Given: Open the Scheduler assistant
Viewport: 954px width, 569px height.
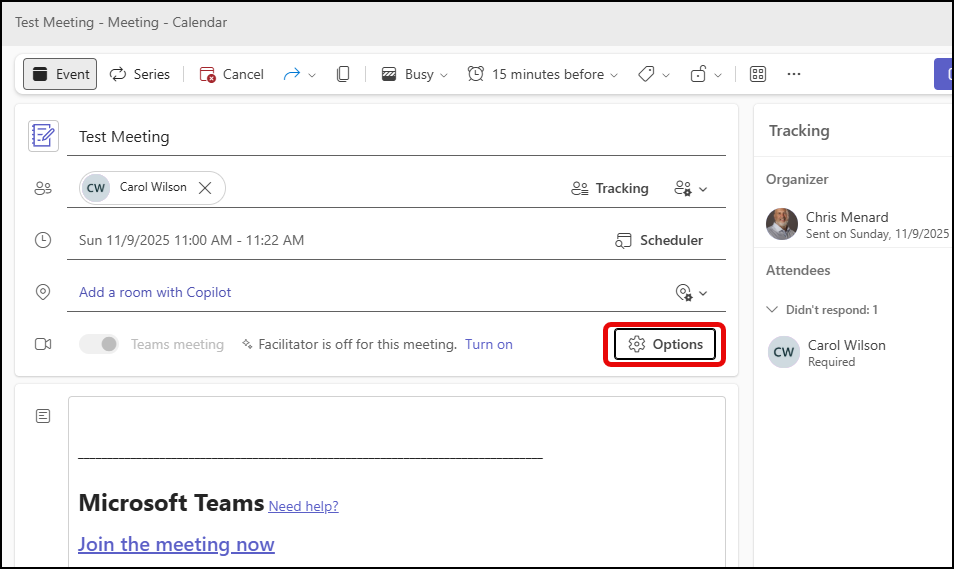Looking at the screenshot, I should click(659, 240).
